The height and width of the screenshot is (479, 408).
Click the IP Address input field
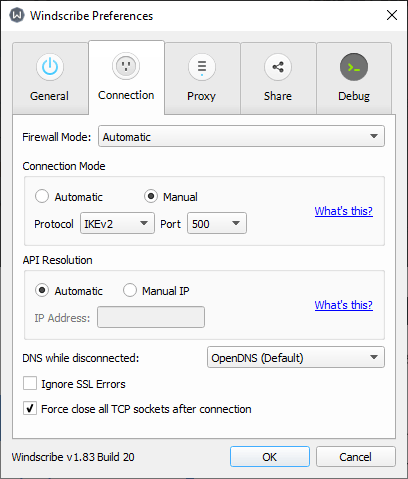click(151, 317)
